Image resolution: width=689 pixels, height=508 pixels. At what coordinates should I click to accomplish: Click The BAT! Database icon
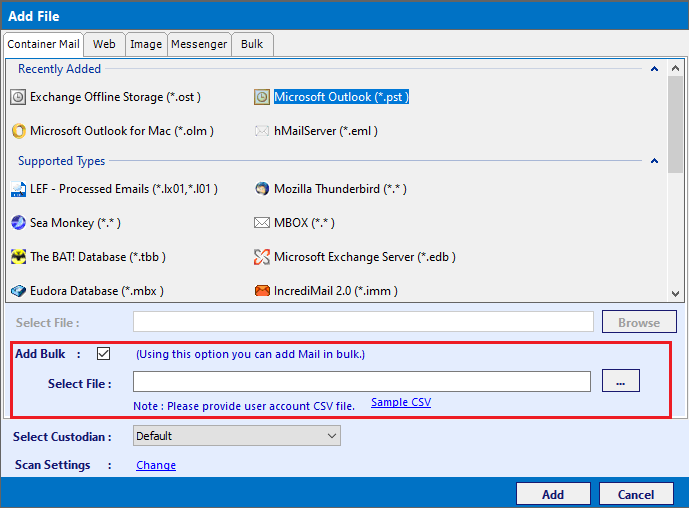click(x=18, y=257)
